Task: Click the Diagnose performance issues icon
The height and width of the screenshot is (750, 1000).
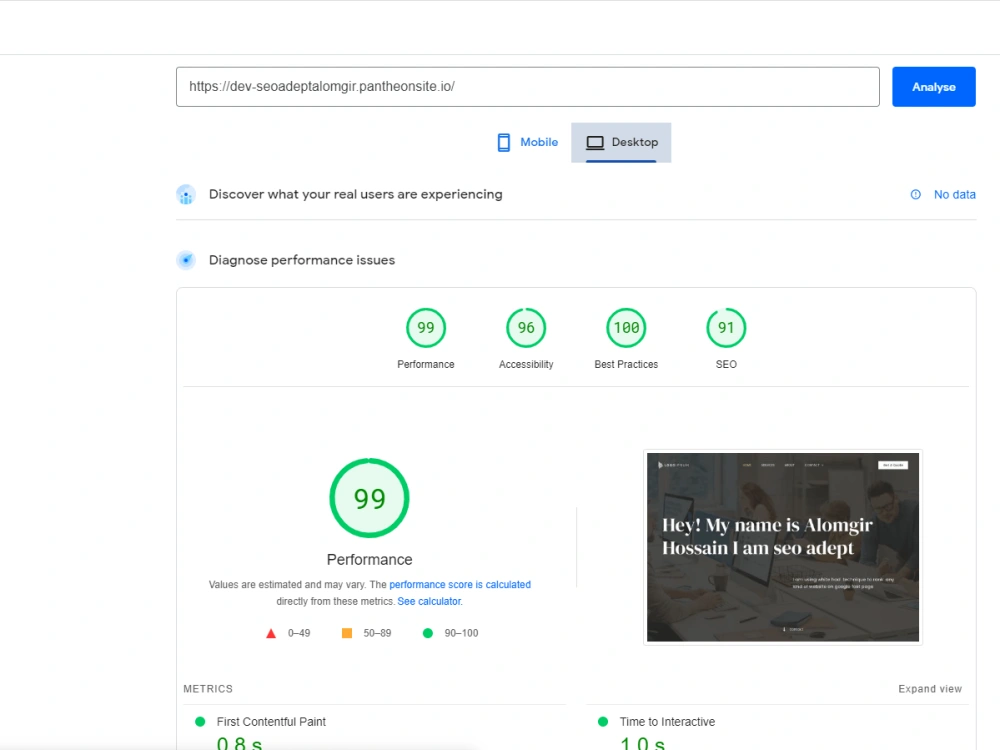Action: click(x=186, y=260)
